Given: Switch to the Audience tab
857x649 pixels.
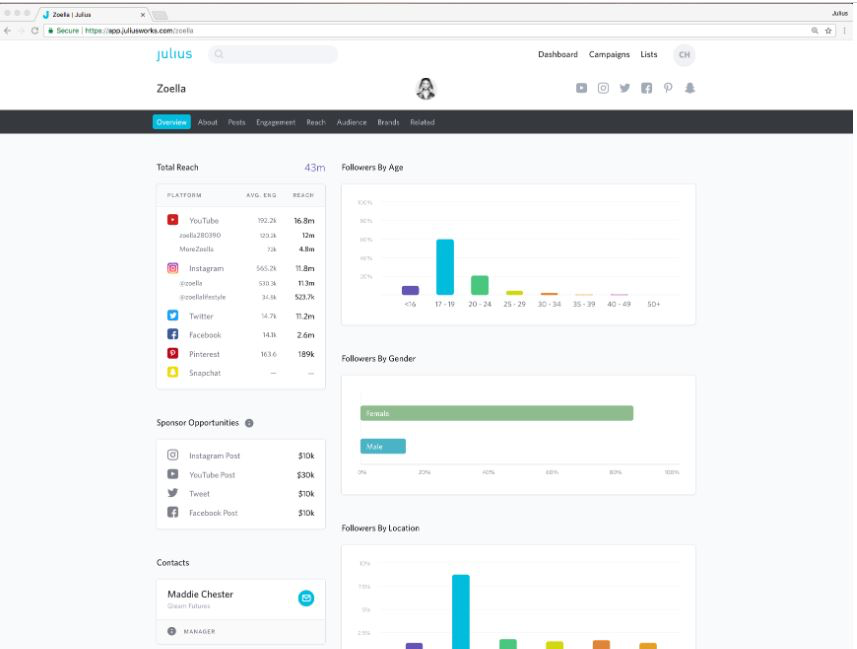Looking at the screenshot, I should click(352, 122).
